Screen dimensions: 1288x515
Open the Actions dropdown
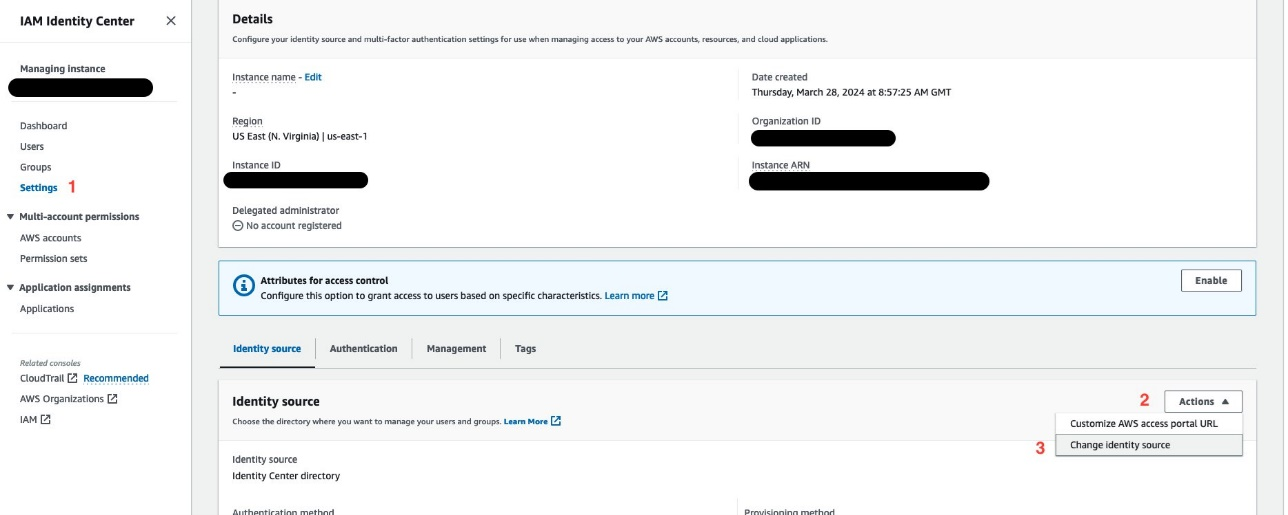point(1203,401)
